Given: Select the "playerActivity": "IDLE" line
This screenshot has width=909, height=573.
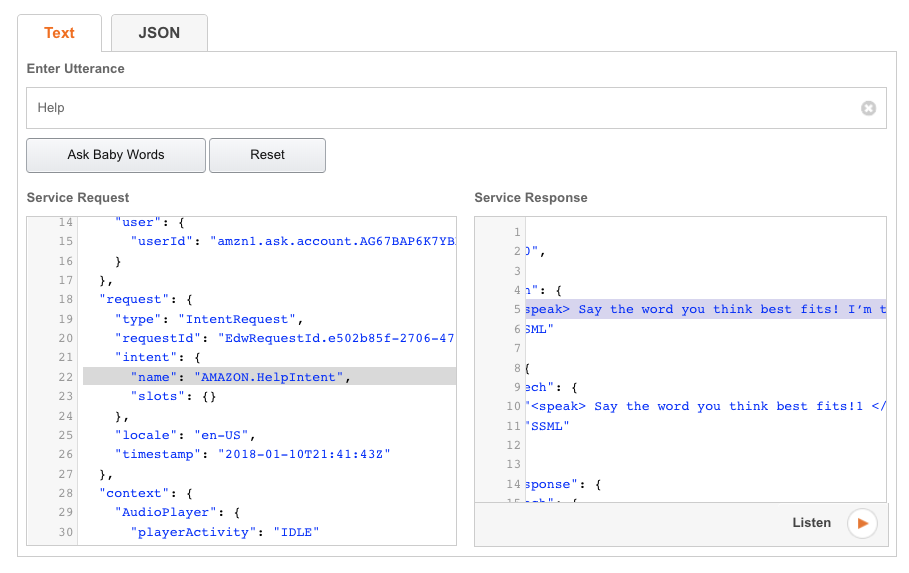Looking at the screenshot, I should [x=224, y=532].
